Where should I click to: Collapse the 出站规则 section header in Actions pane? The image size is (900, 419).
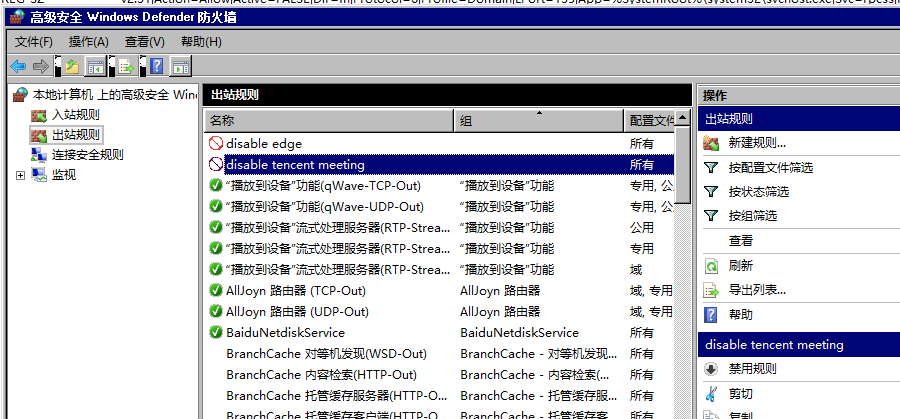(x=799, y=119)
